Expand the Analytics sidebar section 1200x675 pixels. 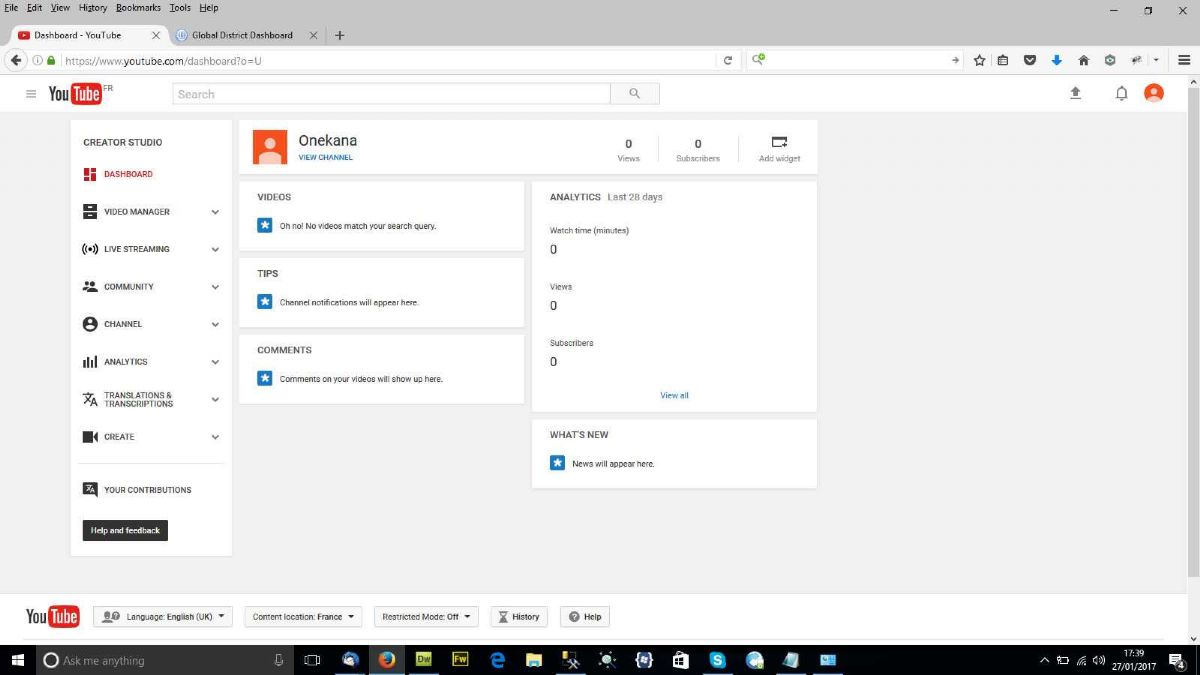pos(215,362)
